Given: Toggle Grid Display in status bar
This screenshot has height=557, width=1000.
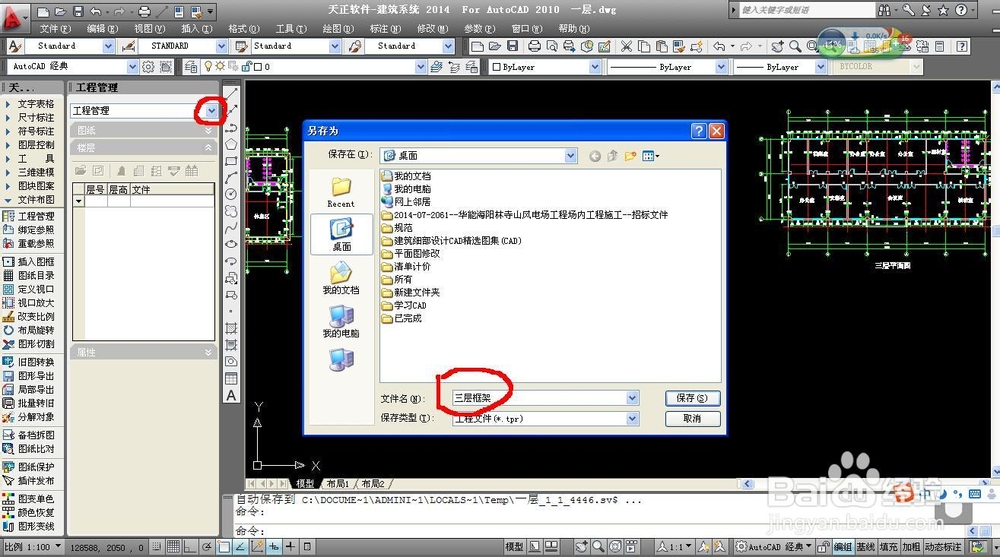Looking at the screenshot, I should pyautogui.click(x=173, y=547).
